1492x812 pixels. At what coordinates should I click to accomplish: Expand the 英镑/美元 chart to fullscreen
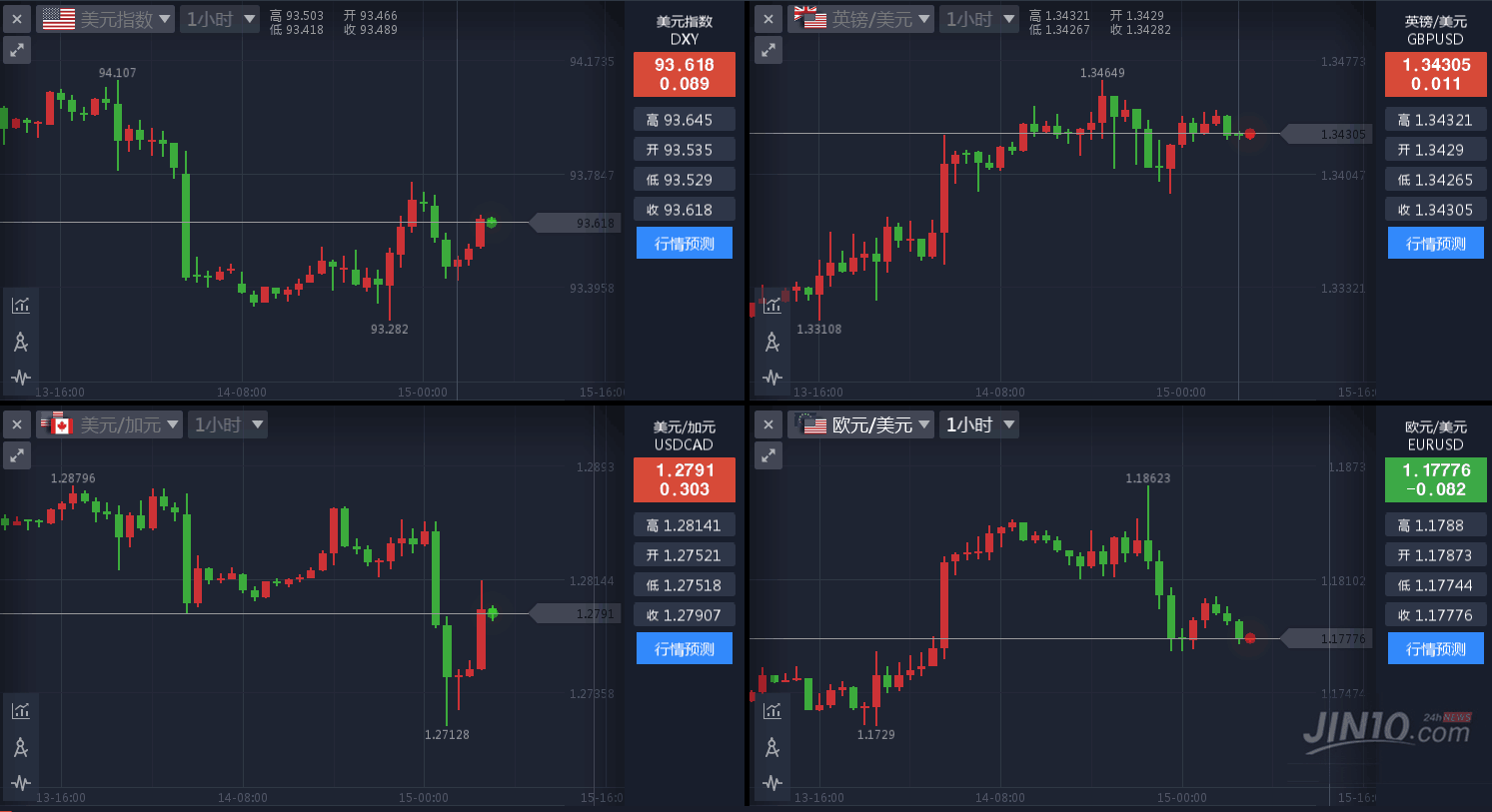(768, 50)
